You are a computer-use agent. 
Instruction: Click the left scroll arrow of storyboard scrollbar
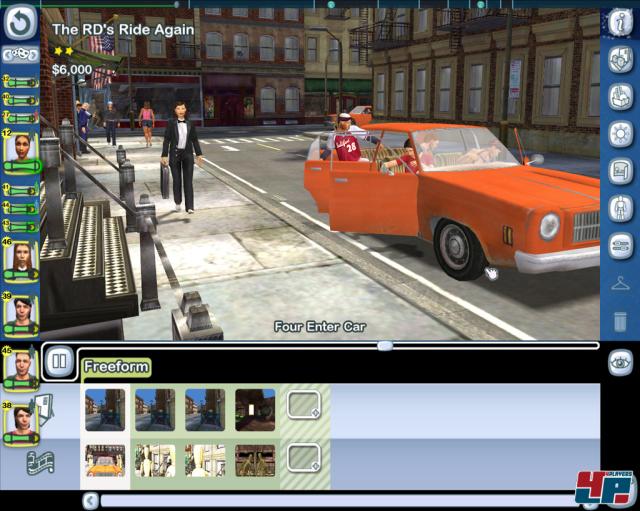90,500
